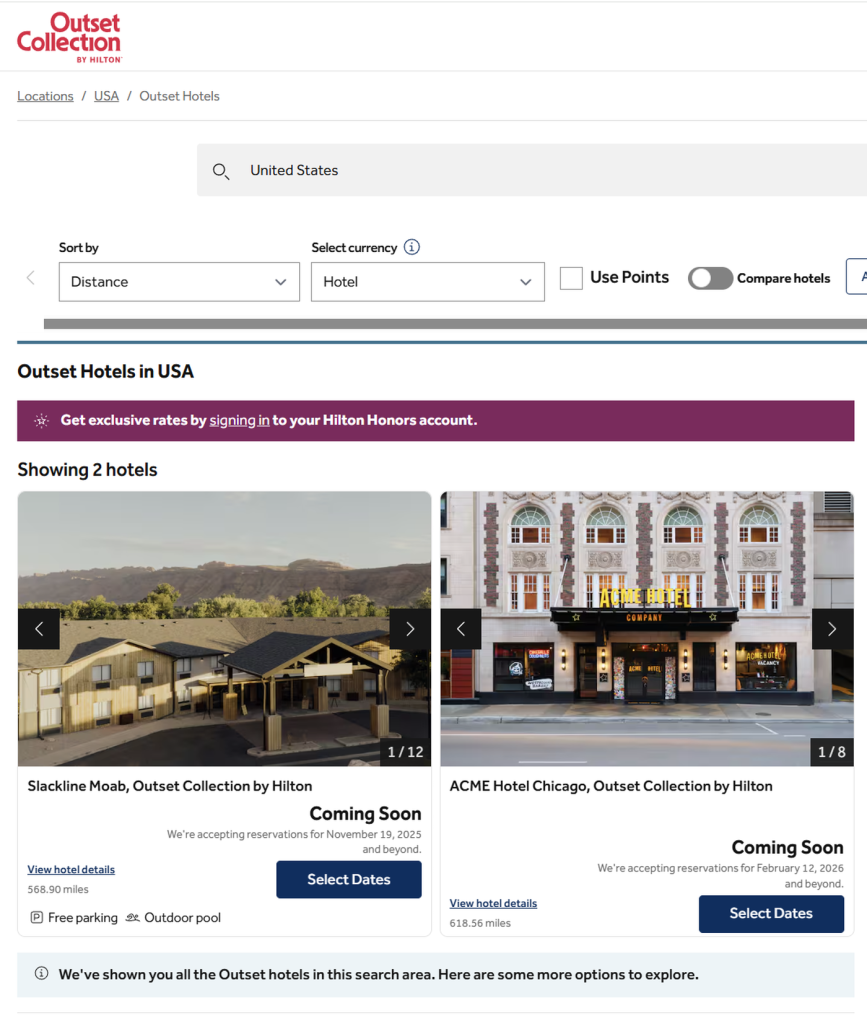Screen dimensions: 867x1024
Task: Follow the signing in link in banner
Action: click(x=239, y=421)
